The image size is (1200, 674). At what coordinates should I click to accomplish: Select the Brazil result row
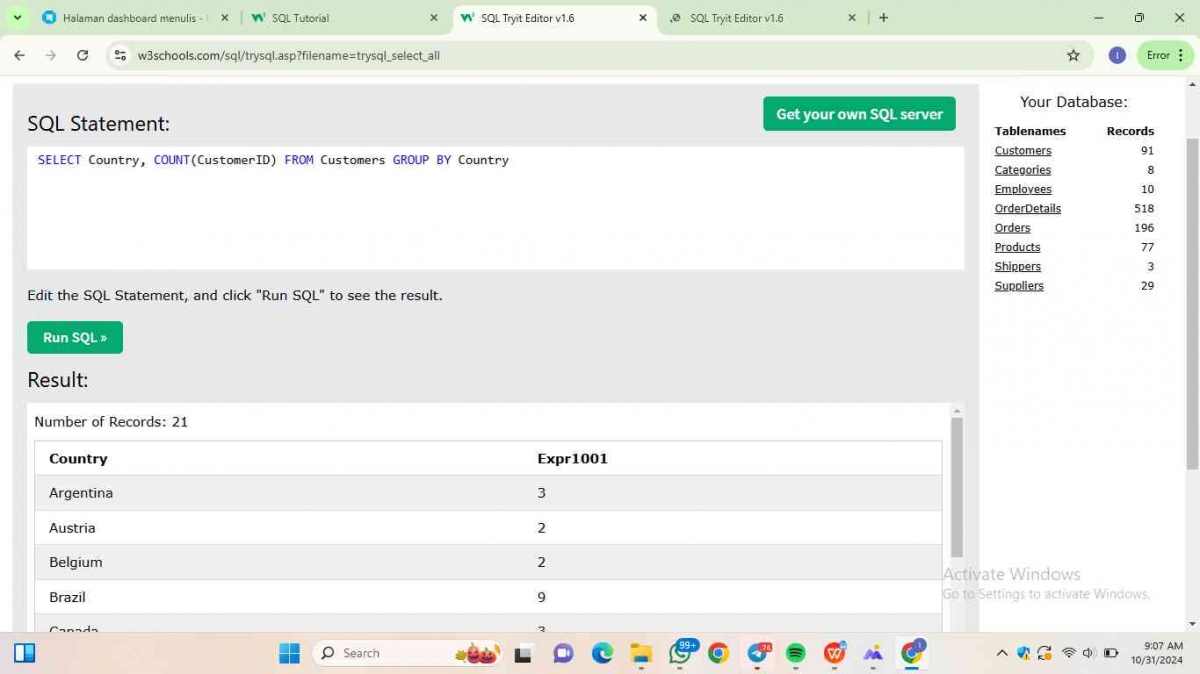click(x=488, y=597)
